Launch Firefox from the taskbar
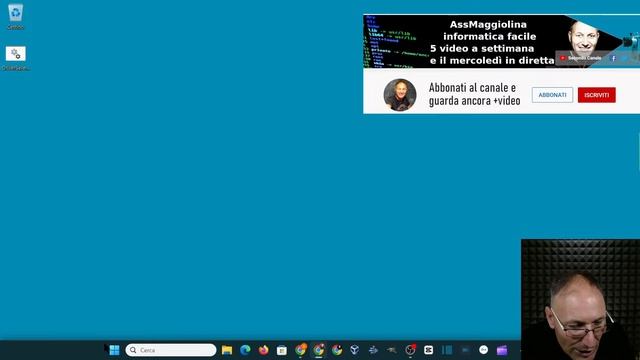 264,350
